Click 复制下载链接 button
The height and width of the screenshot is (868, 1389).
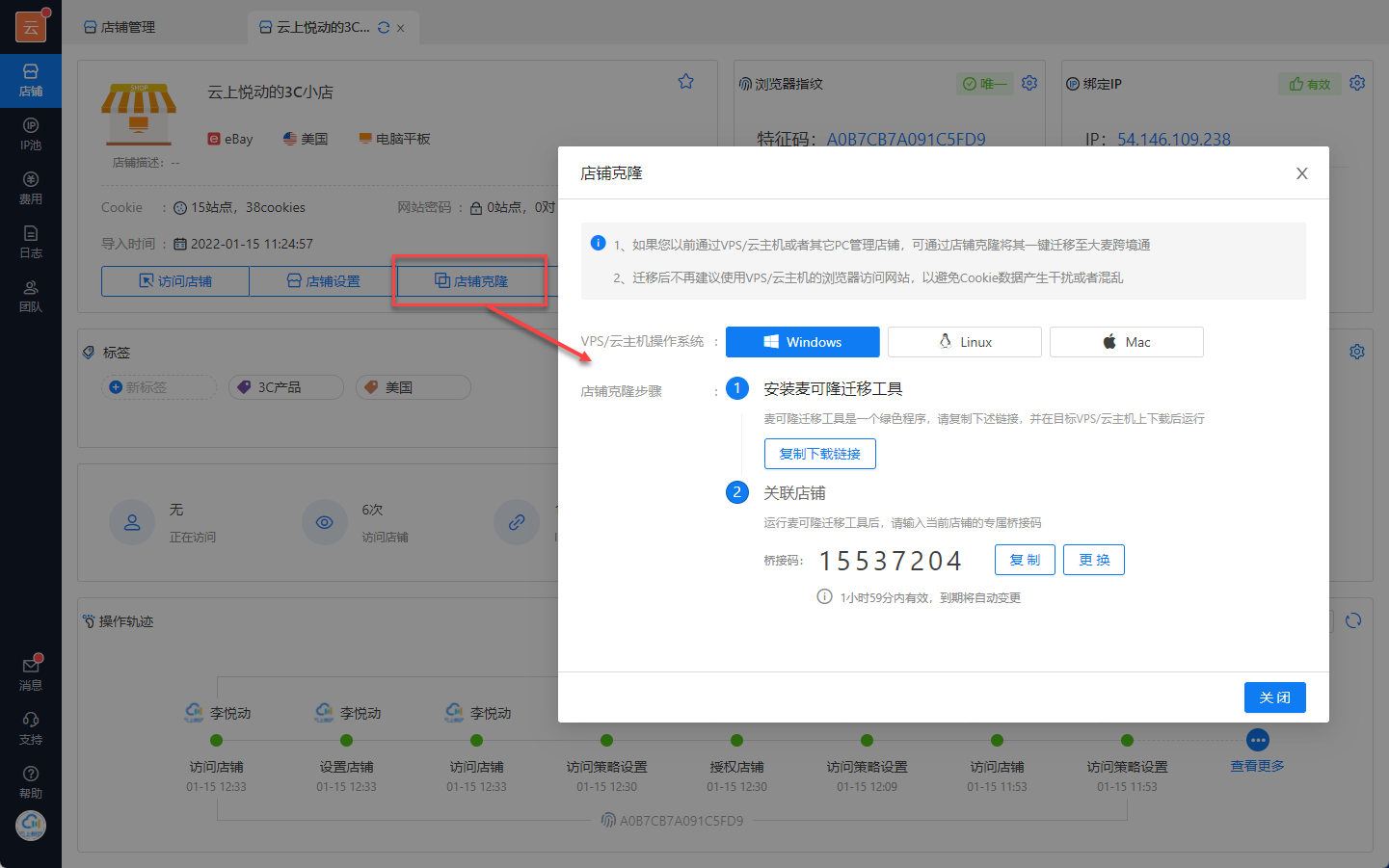tap(819, 454)
